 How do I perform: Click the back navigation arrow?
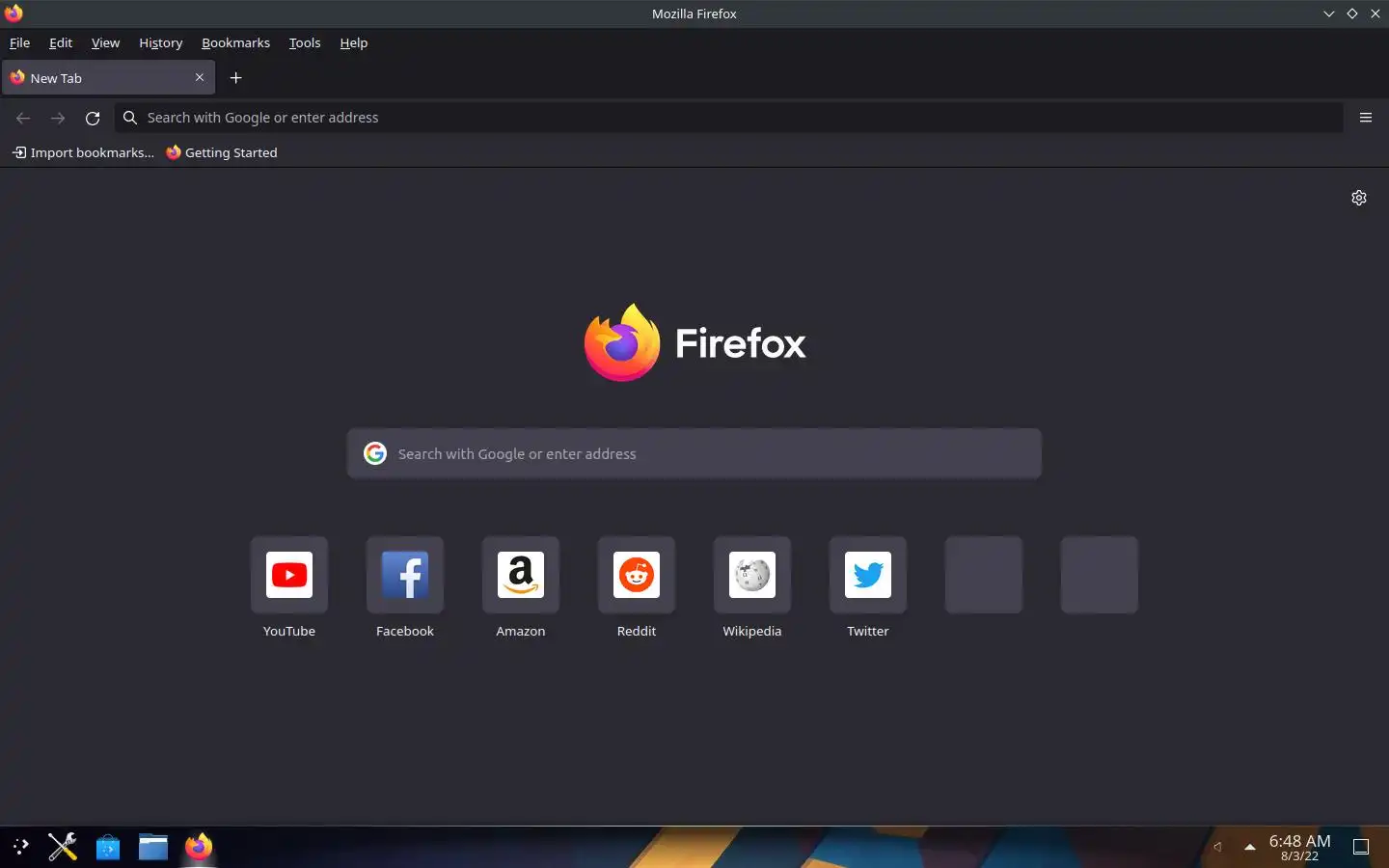23,118
